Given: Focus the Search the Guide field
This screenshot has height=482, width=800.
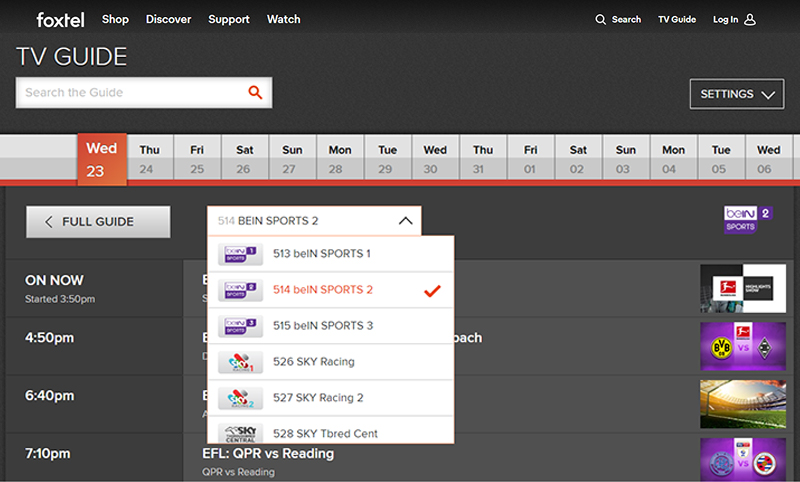Looking at the screenshot, I should [144, 92].
